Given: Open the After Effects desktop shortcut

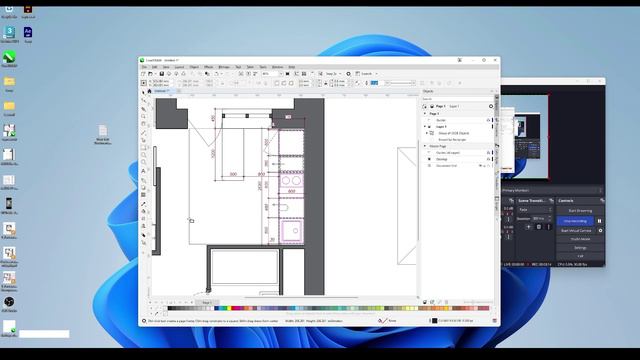Looking at the screenshot, I should (x=28, y=34).
